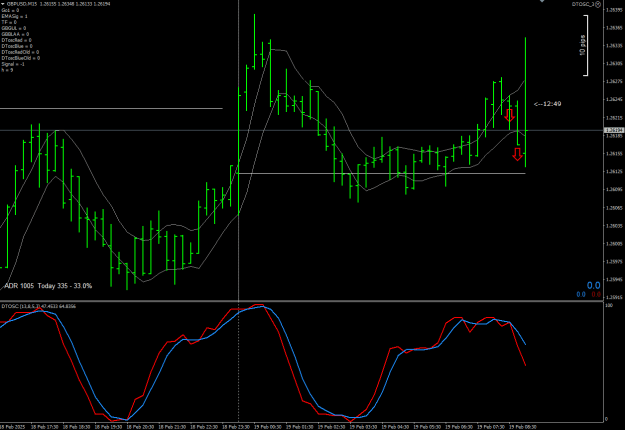Click the DTOSC_3 expert advisor status icon
Image resolution: width=625 pixels, height=430 pixels.
pyautogui.click(x=598, y=4)
